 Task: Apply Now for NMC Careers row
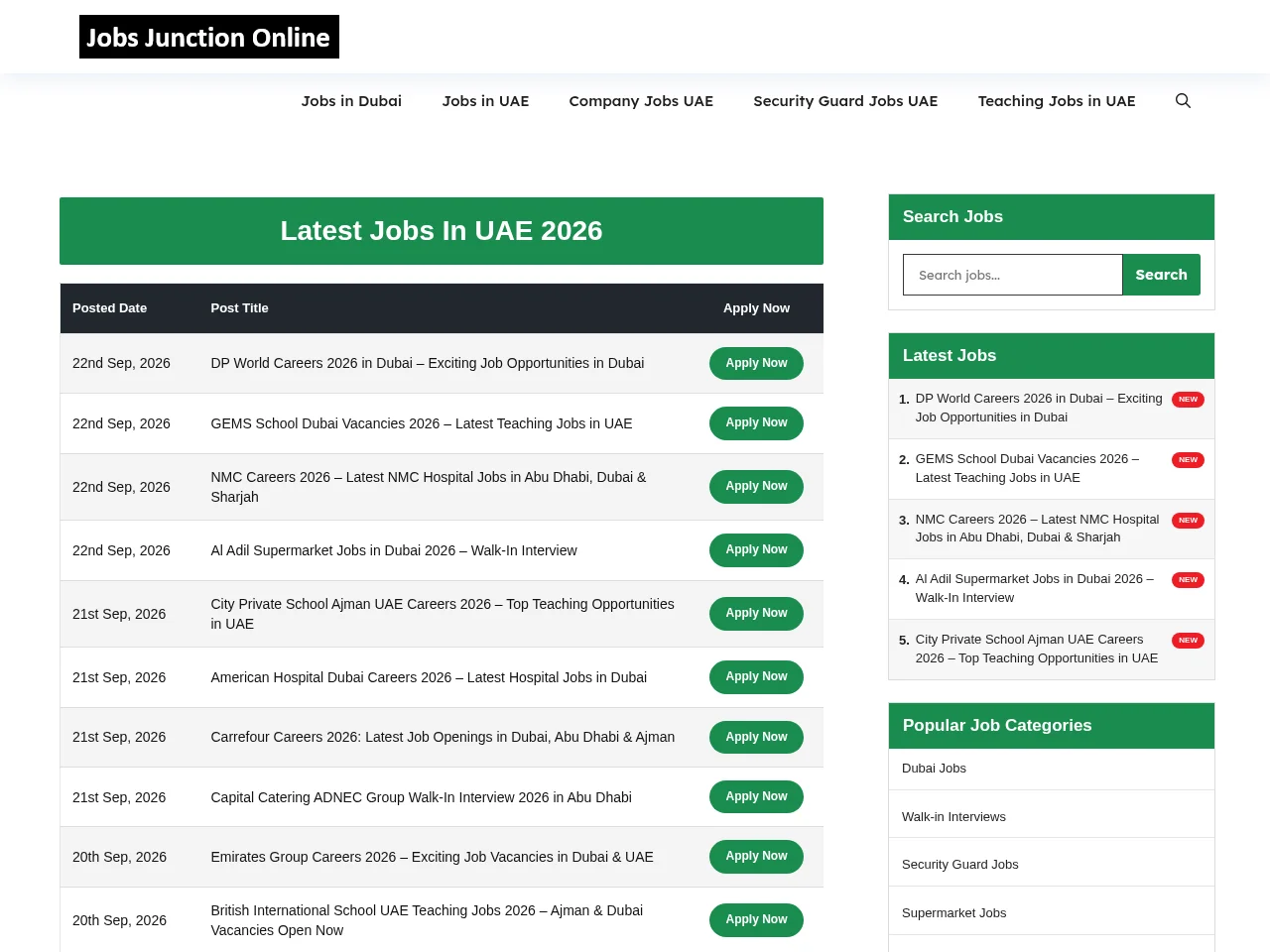756,486
